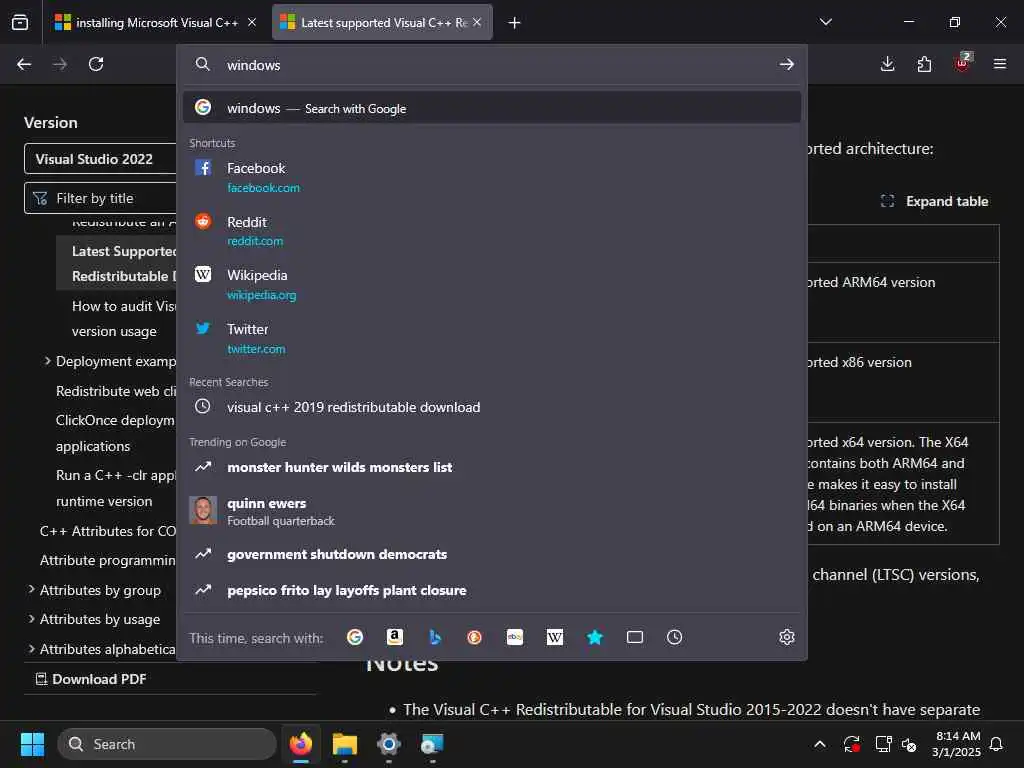Select trending suggestion 'quinn ewers'

(x=492, y=511)
